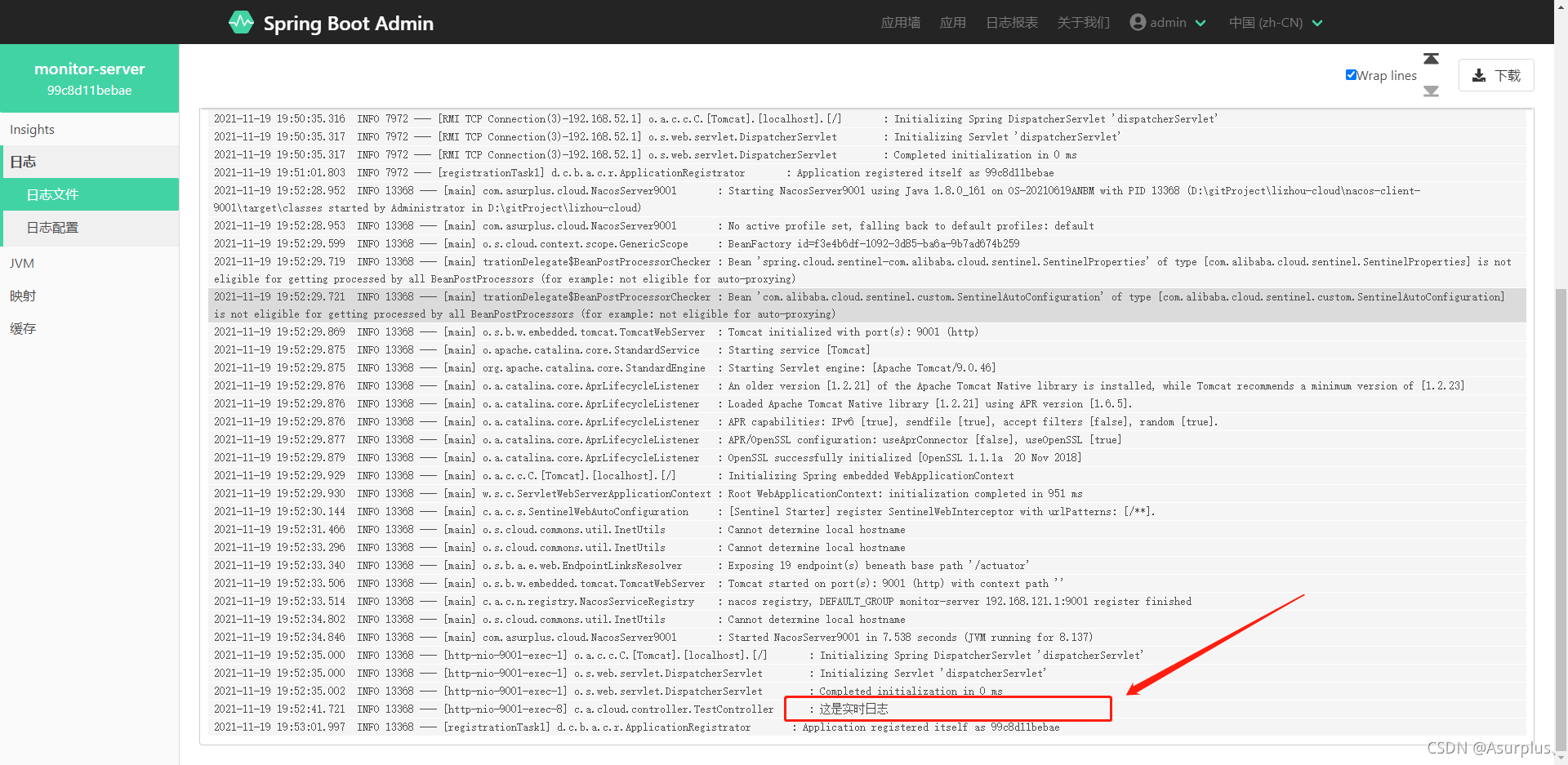This screenshot has width=1568, height=765.
Task: Click the admin user avatar icon
Action: 1138,22
